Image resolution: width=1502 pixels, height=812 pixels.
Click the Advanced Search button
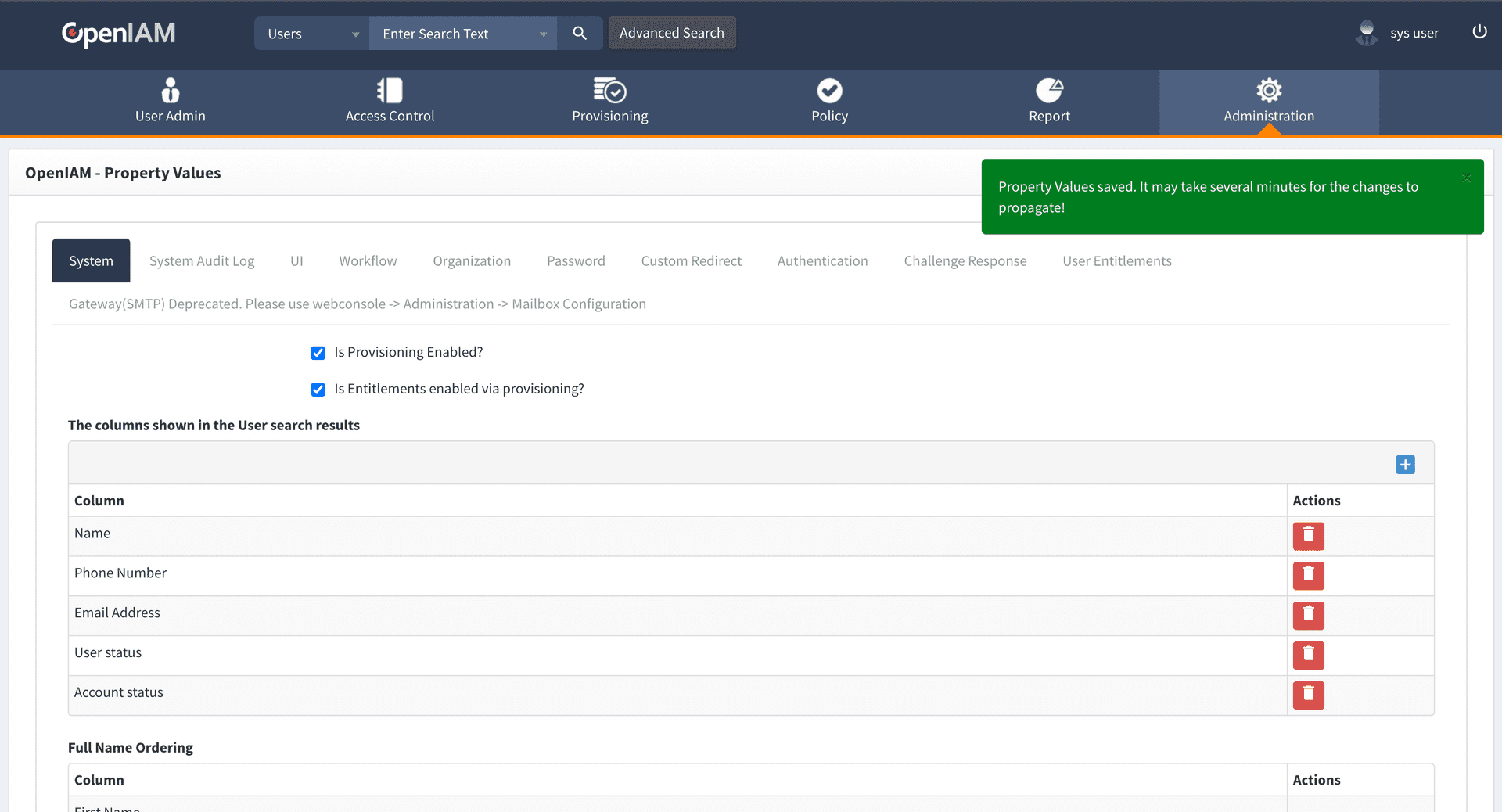pyautogui.click(x=671, y=33)
